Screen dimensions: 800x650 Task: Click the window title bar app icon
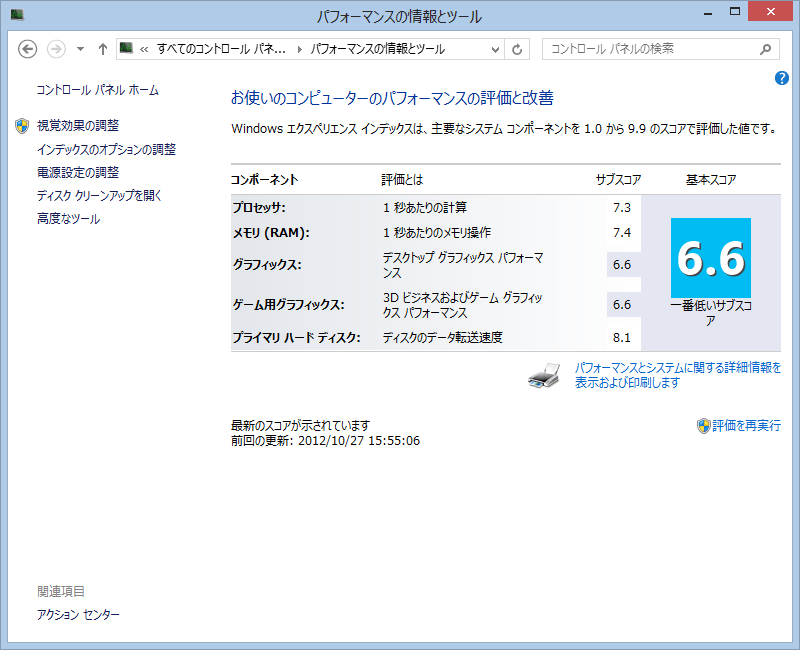coord(17,14)
